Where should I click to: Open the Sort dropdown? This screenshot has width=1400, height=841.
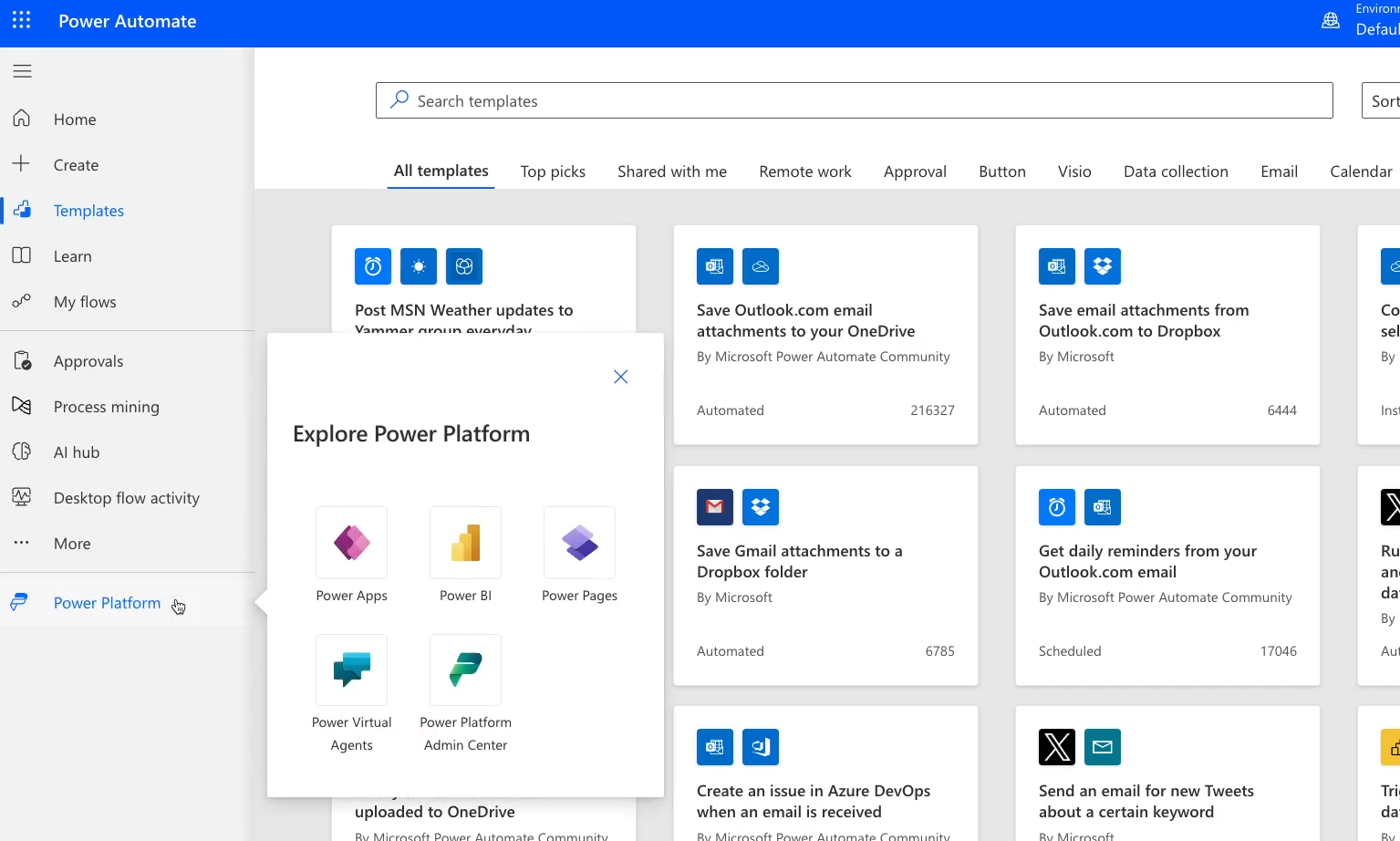point(1381,100)
